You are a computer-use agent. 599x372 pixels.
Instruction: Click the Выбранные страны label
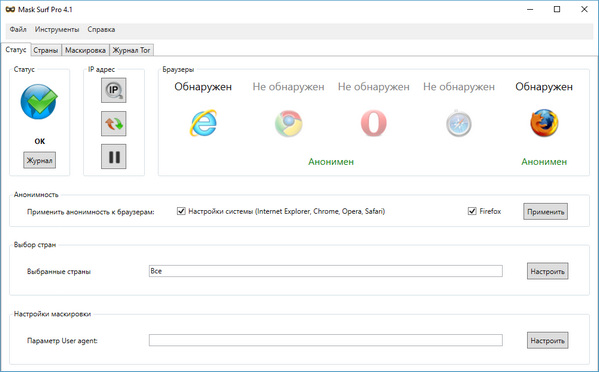pyautogui.click(x=59, y=272)
